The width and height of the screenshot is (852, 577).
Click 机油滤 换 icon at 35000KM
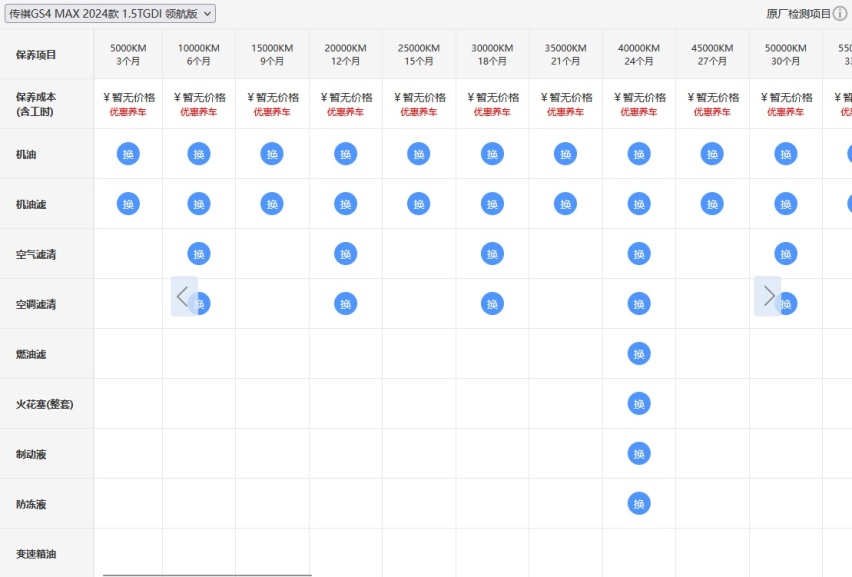[566, 204]
